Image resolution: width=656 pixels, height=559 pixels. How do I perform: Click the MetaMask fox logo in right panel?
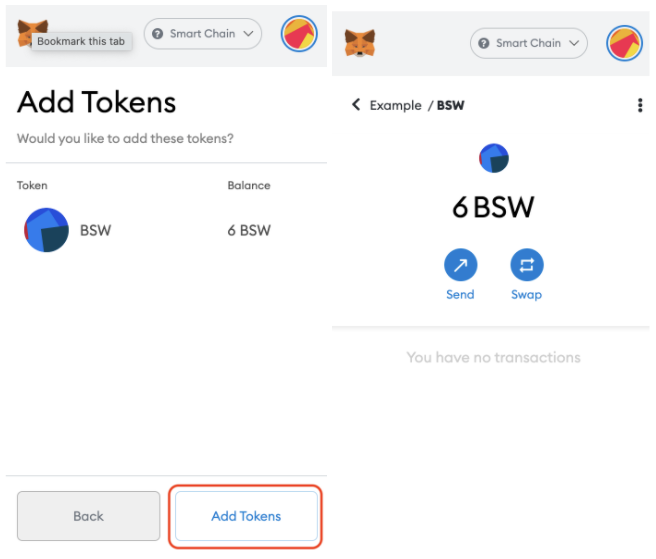pyautogui.click(x=360, y=43)
